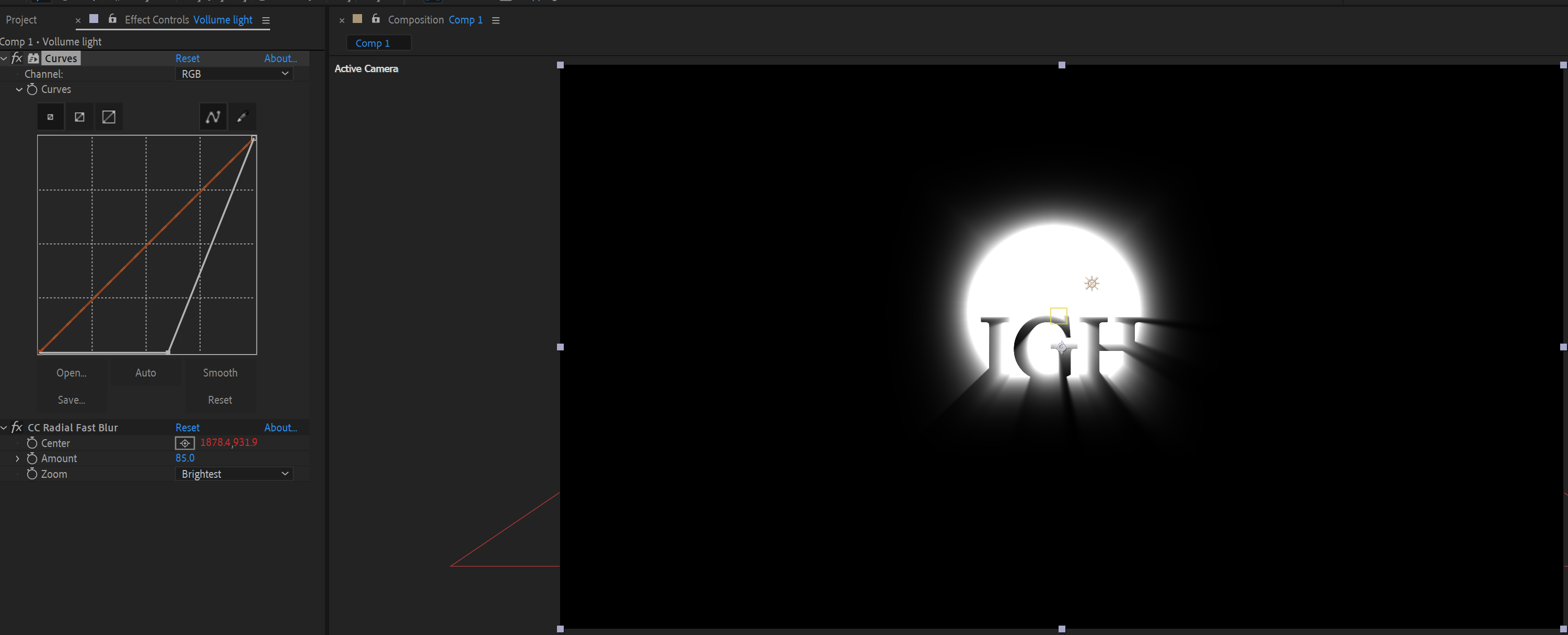This screenshot has width=1568, height=635.
Task: Click the Center crosshair picker for CC Radial Fast Blur
Action: pyautogui.click(x=185, y=443)
